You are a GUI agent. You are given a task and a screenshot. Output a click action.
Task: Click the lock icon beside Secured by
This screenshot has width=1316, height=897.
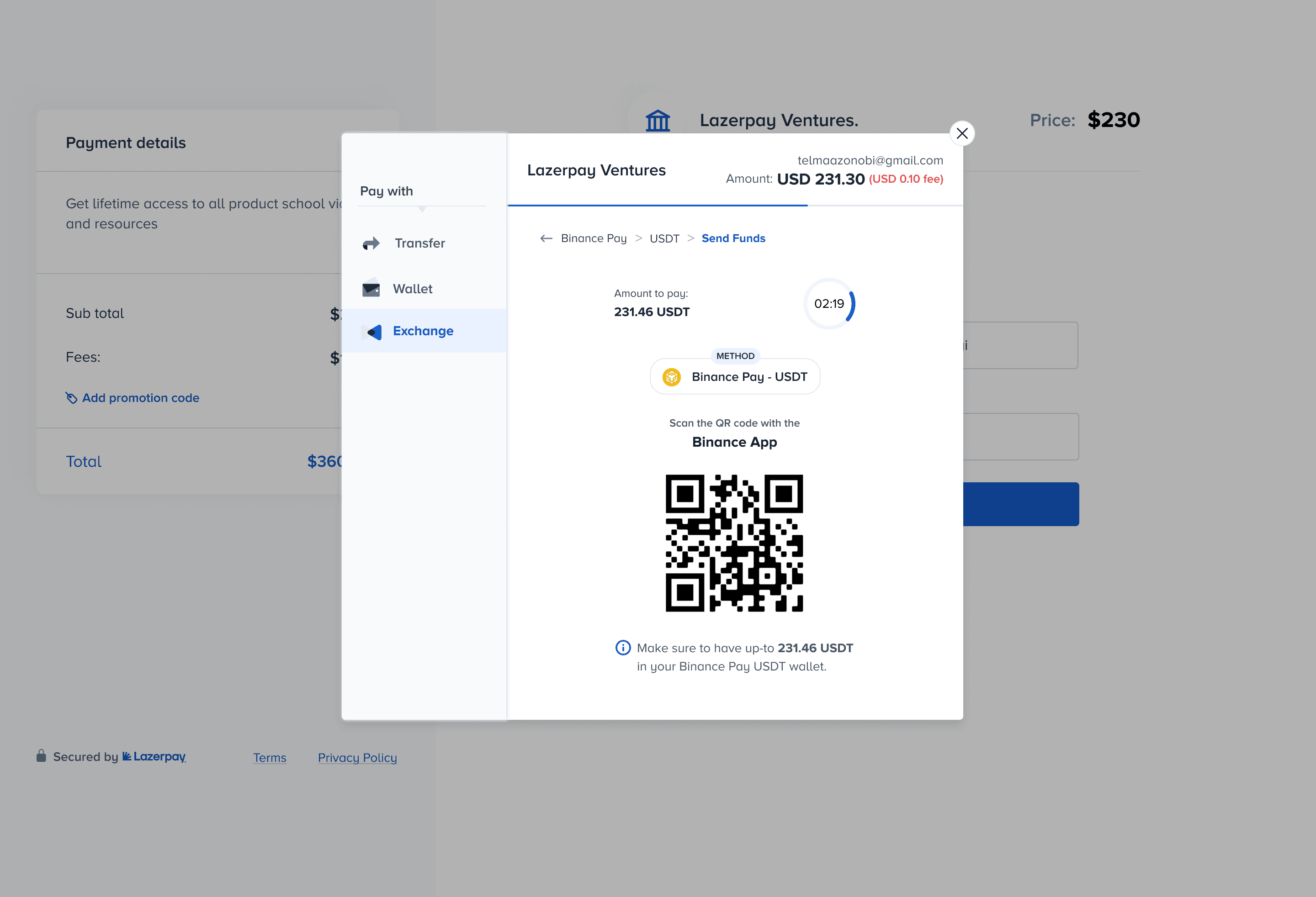pyautogui.click(x=41, y=755)
